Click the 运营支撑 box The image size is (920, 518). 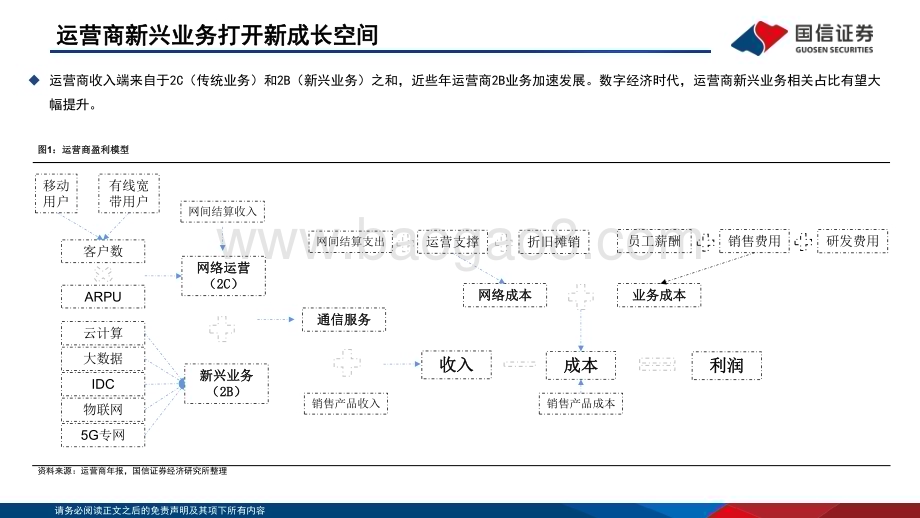pyautogui.click(x=452, y=242)
